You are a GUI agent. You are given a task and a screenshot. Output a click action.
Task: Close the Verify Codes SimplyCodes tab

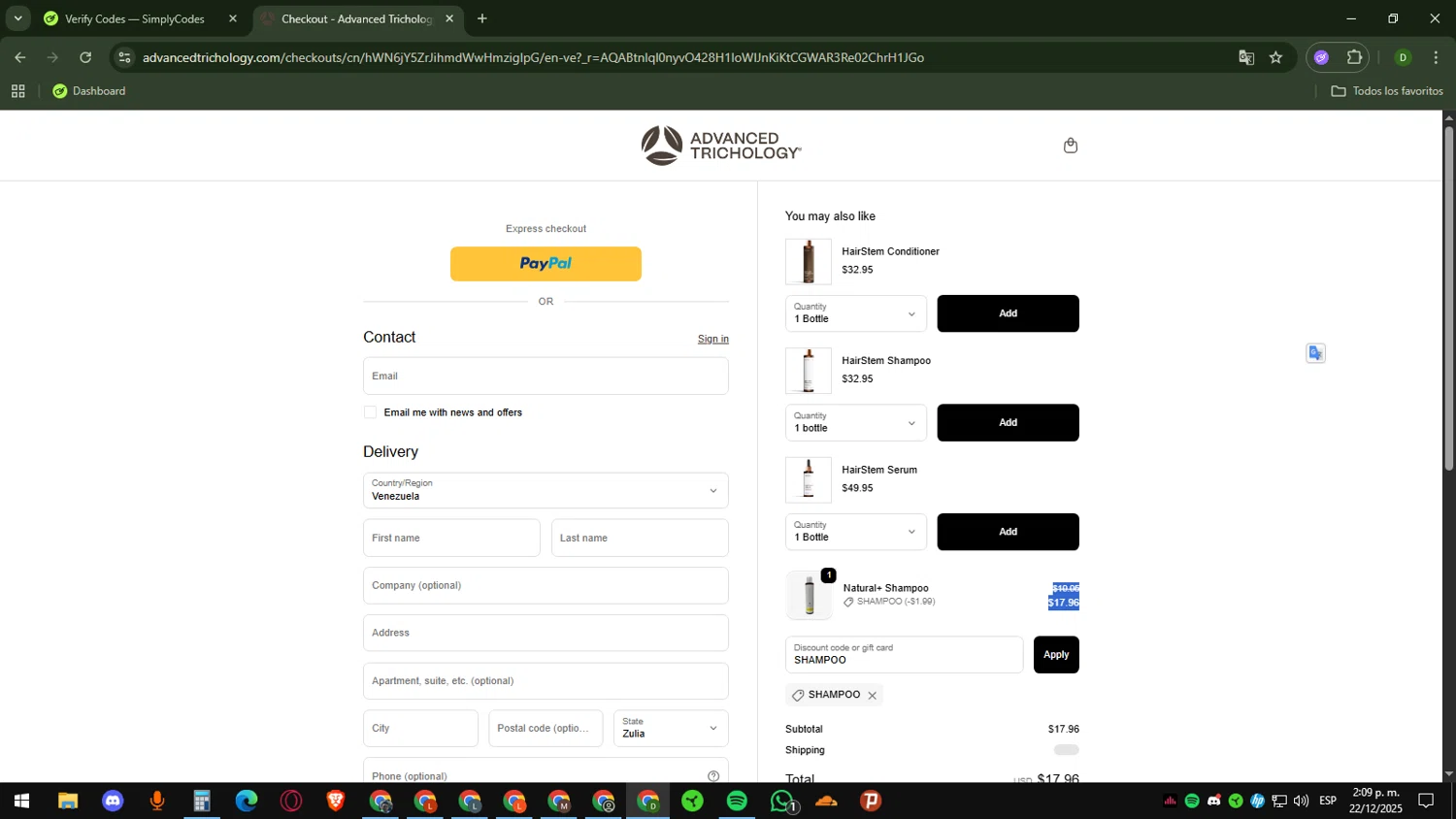coord(232,18)
